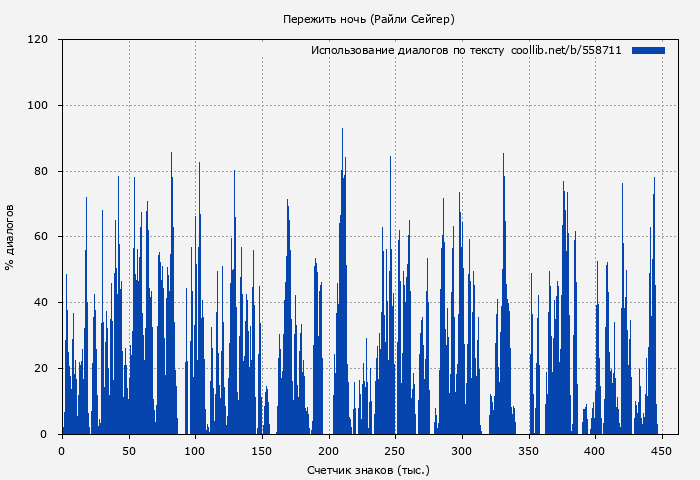Click the tallest bar peak above 90%
Viewport: 700px width, 480px height.
click(x=342, y=131)
